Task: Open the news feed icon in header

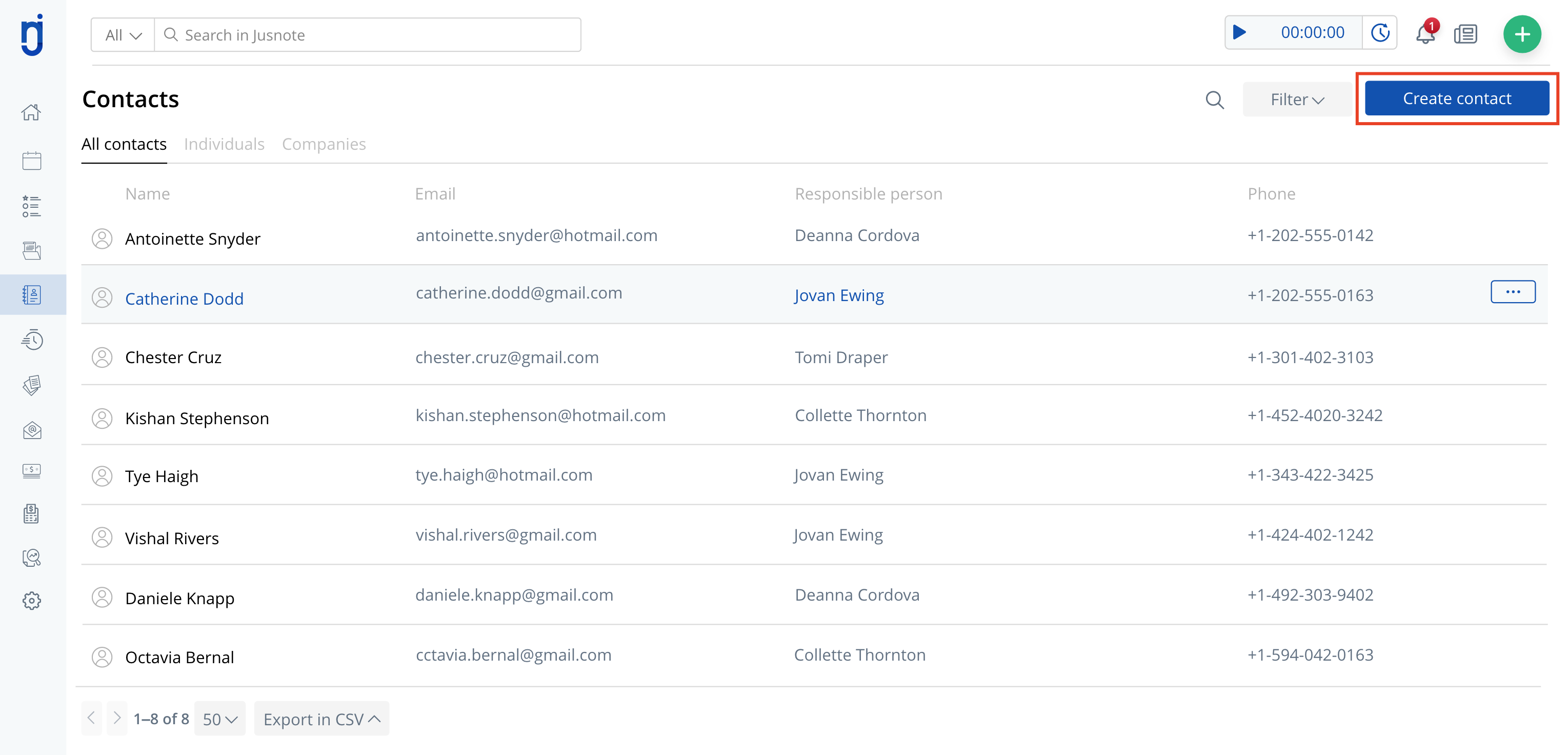Action: (1465, 34)
